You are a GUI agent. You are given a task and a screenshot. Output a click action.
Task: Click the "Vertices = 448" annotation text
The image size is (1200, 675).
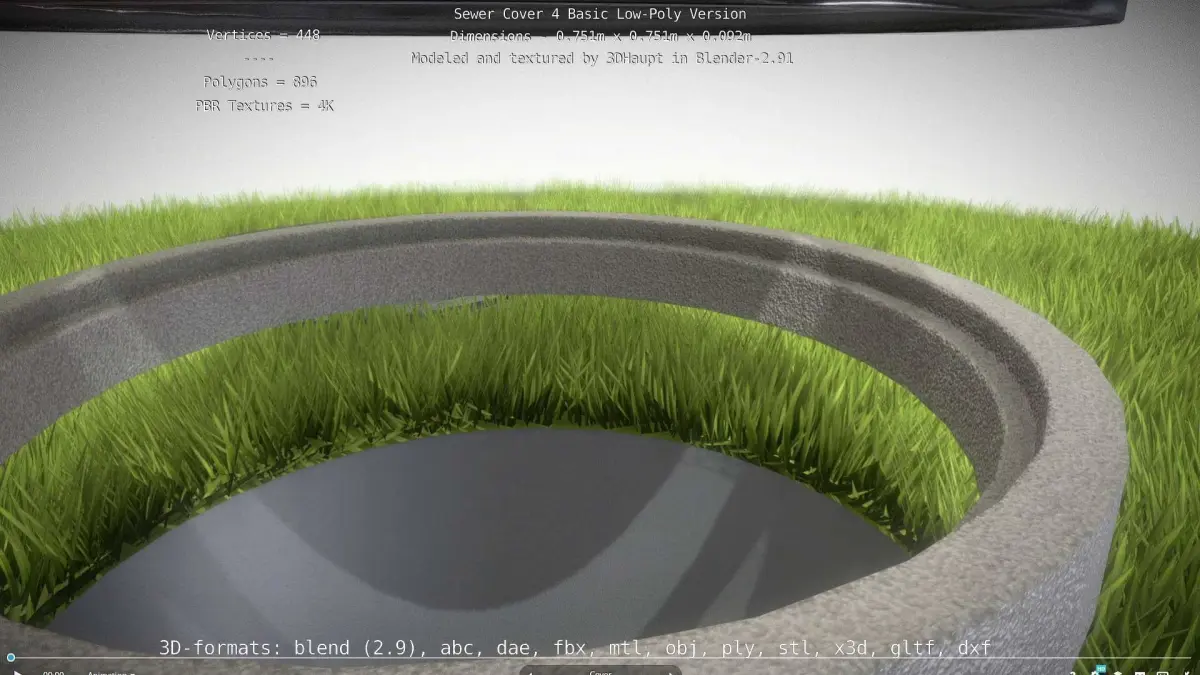[x=263, y=35]
